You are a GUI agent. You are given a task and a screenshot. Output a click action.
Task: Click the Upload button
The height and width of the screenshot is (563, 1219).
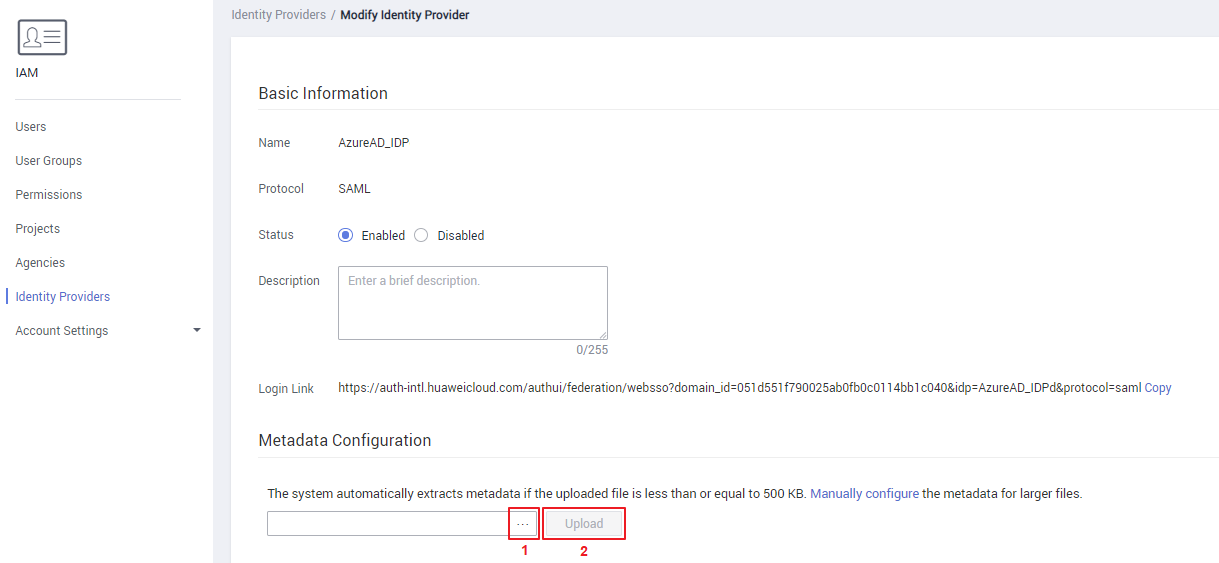(584, 524)
